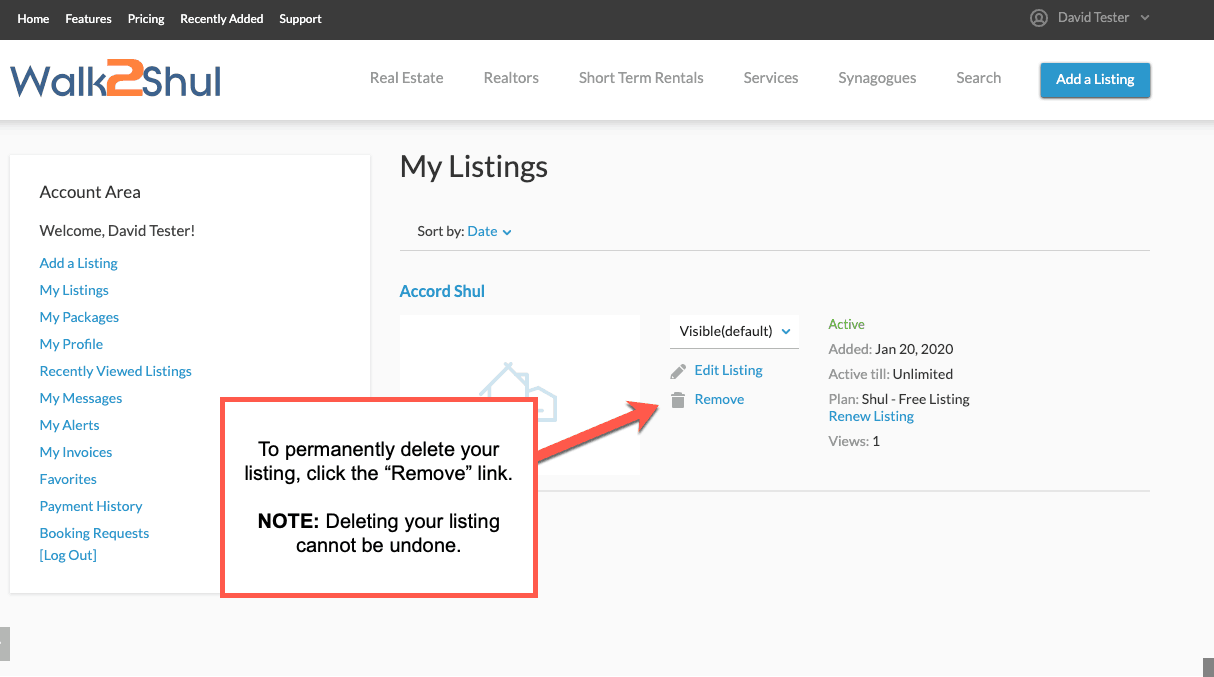
Task: Click the Accord Shul placeholder house thumbnail
Action: tap(519, 394)
